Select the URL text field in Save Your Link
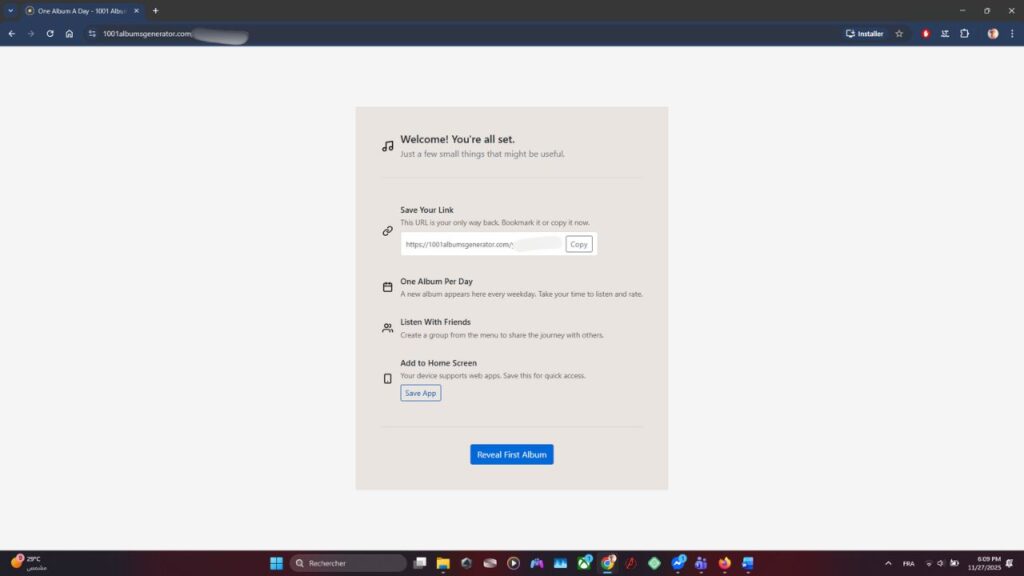1024x576 pixels. coord(482,244)
